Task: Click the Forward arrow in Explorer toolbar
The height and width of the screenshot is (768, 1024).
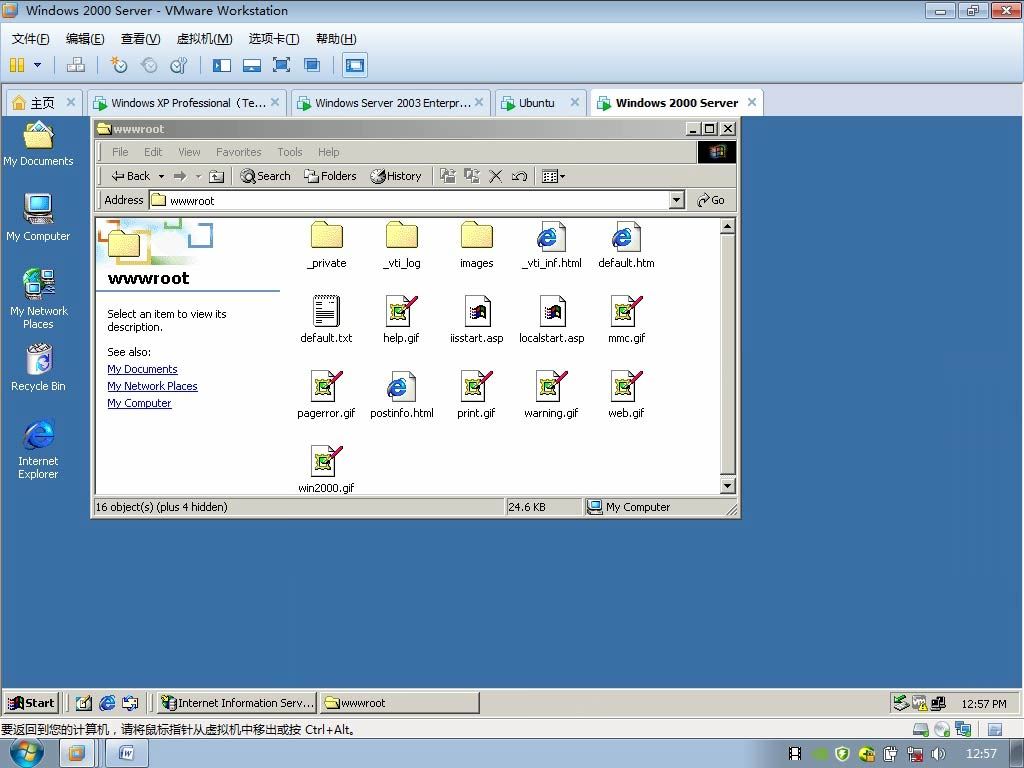Action: click(x=180, y=176)
